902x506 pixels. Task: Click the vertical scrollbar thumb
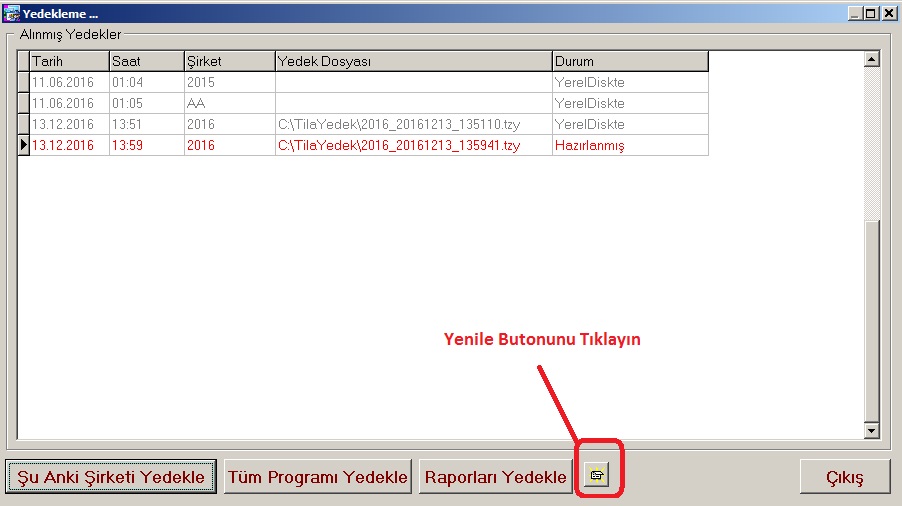872,321
